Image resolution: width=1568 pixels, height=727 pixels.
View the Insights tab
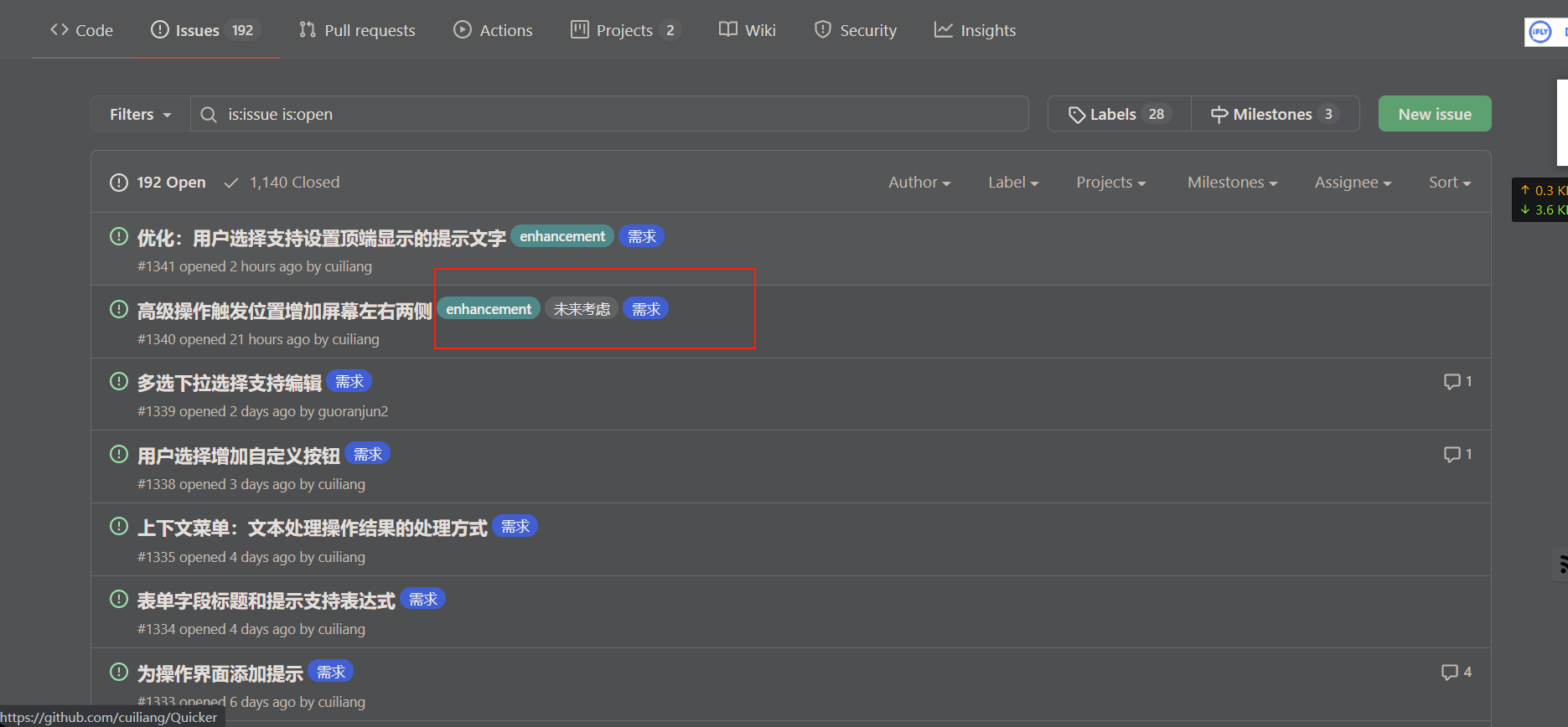975,30
